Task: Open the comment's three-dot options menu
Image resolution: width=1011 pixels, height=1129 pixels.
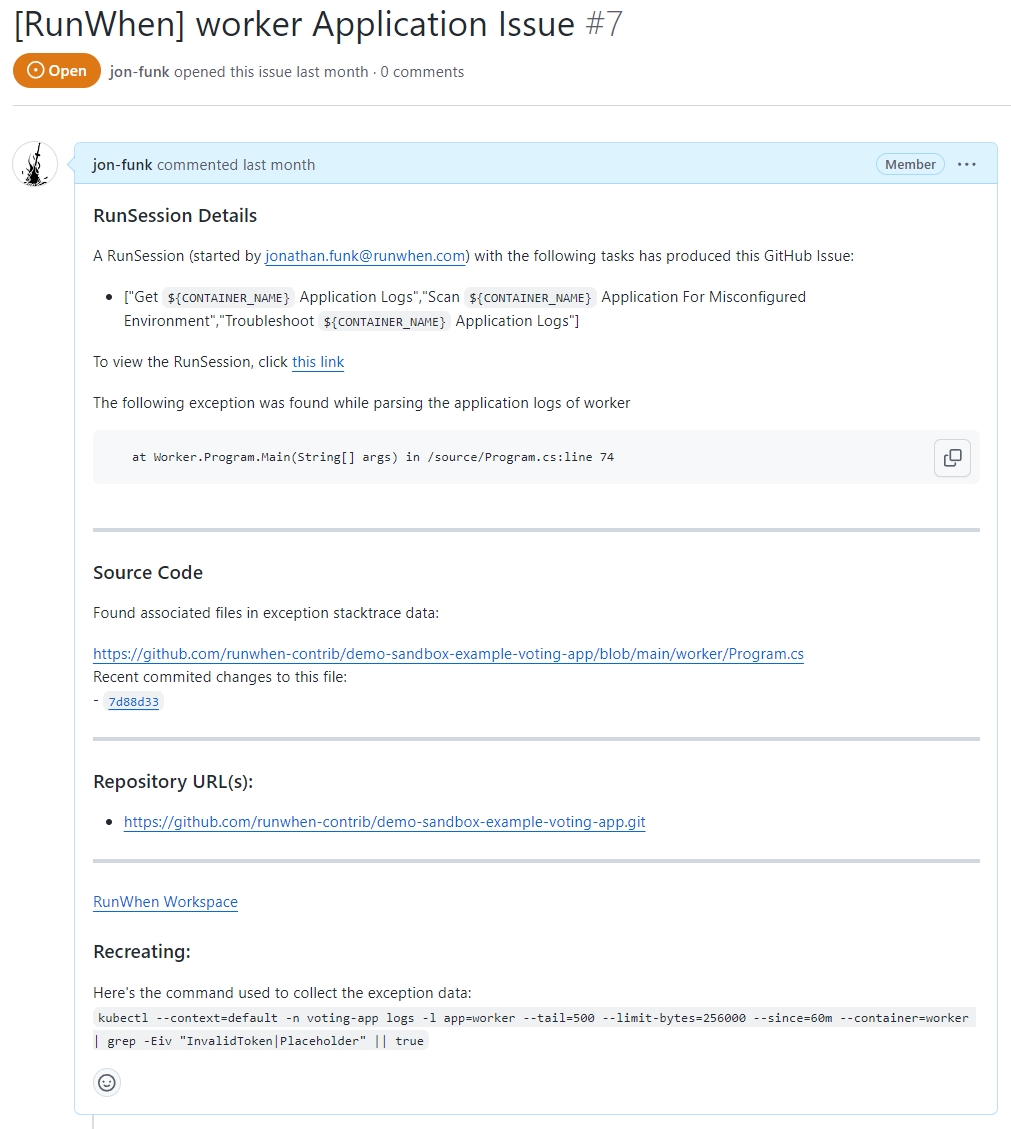Action: click(x=966, y=164)
